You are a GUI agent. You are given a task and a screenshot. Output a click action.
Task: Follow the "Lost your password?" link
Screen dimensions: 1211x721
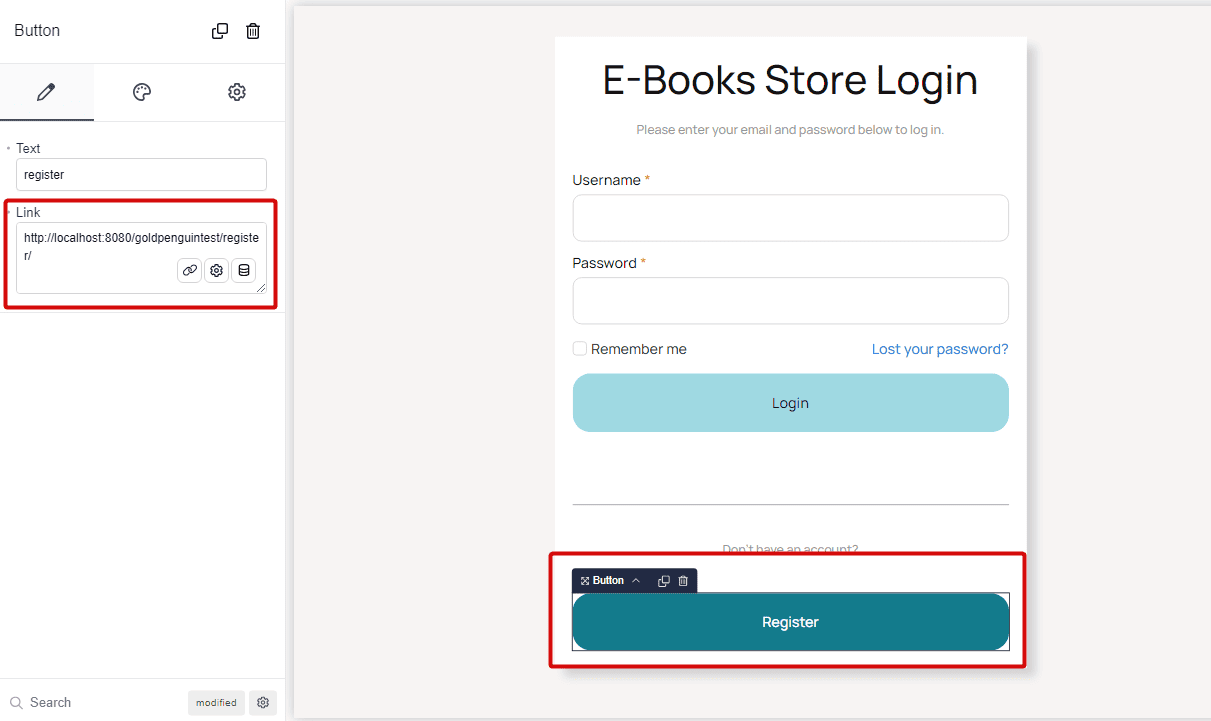coord(939,349)
